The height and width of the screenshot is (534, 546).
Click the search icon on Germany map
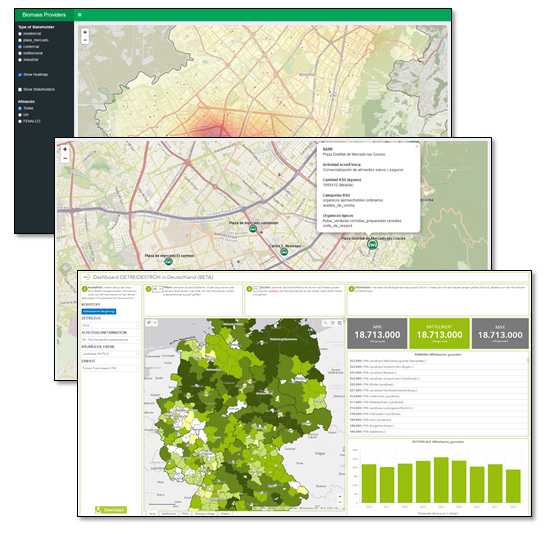tap(326, 323)
